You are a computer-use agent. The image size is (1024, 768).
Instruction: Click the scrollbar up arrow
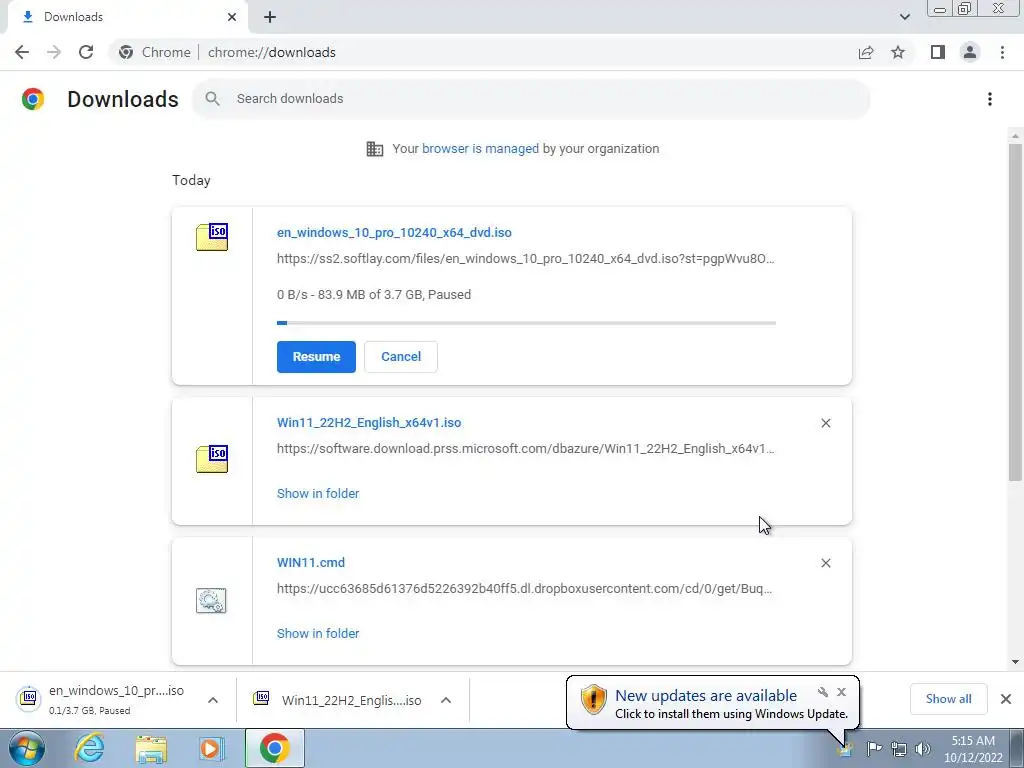(x=1015, y=136)
